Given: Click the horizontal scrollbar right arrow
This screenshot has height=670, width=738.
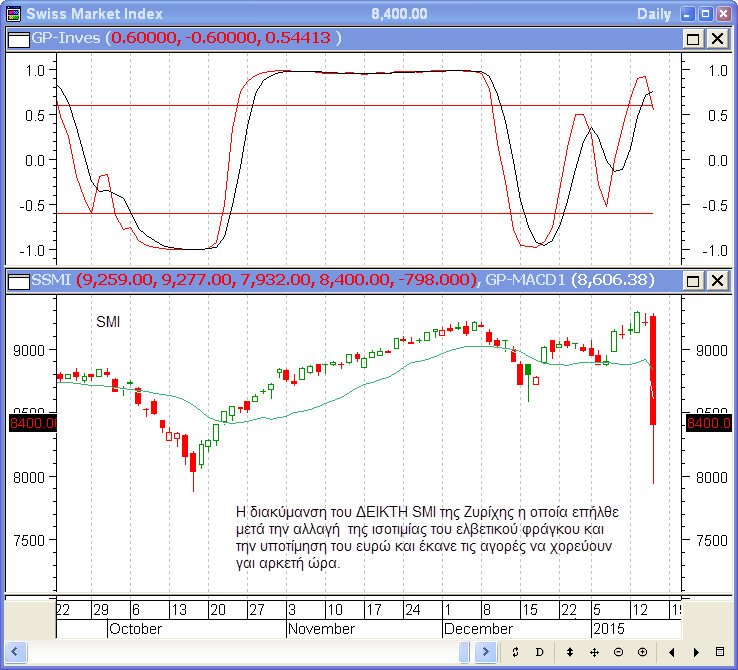Looking at the screenshot, I should tap(485, 652).
